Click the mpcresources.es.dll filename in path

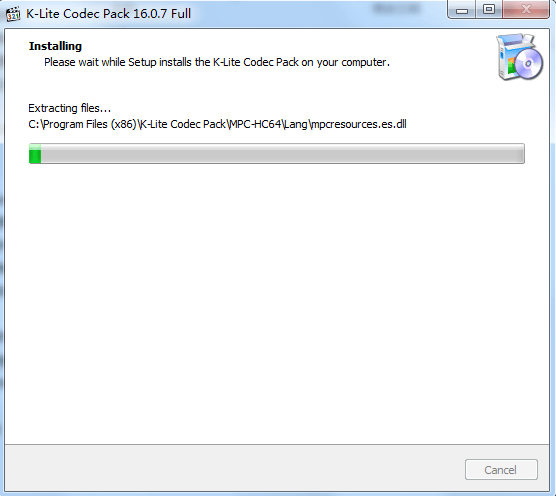click(x=358, y=124)
